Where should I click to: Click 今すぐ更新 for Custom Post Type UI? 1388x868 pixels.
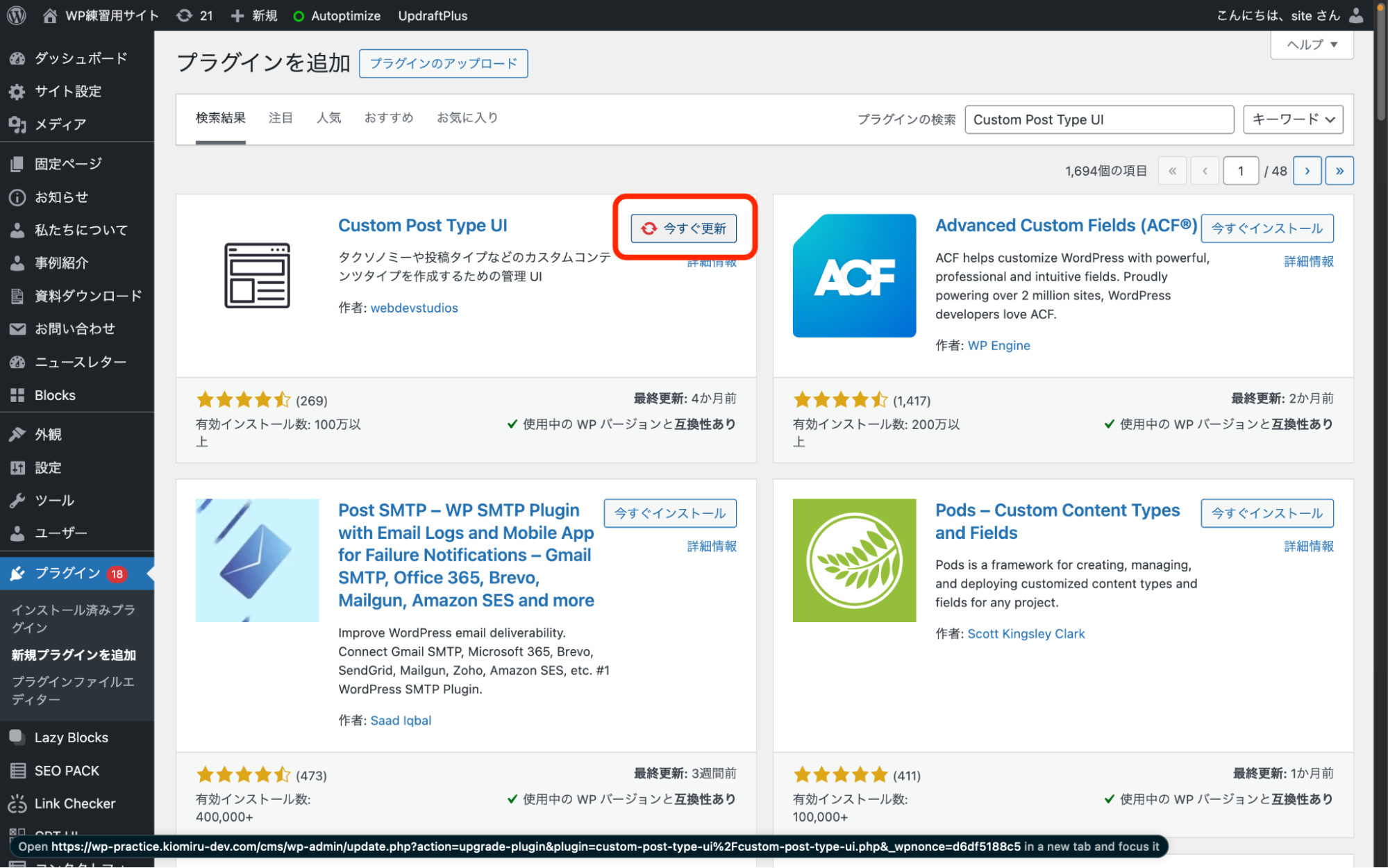[x=684, y=228]
